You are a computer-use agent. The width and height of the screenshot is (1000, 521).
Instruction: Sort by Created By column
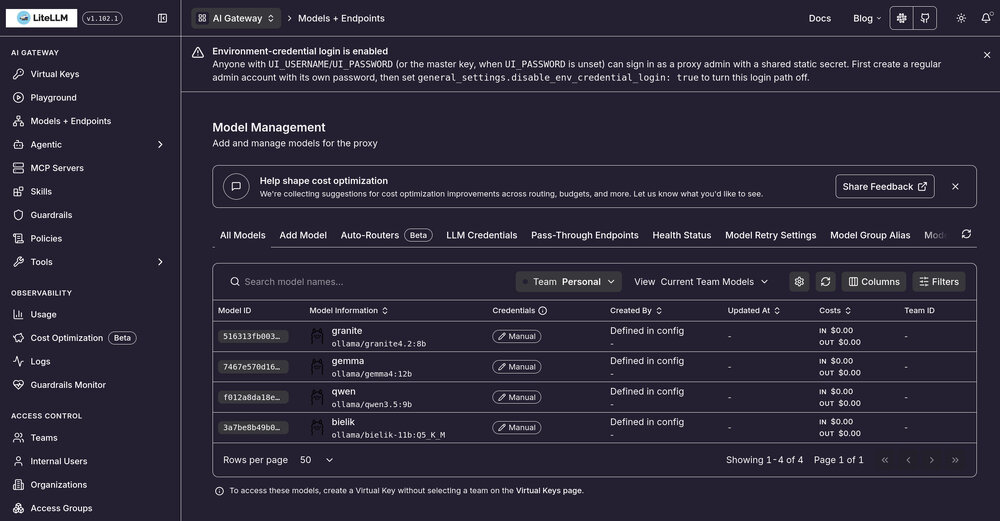coord(636,311)
